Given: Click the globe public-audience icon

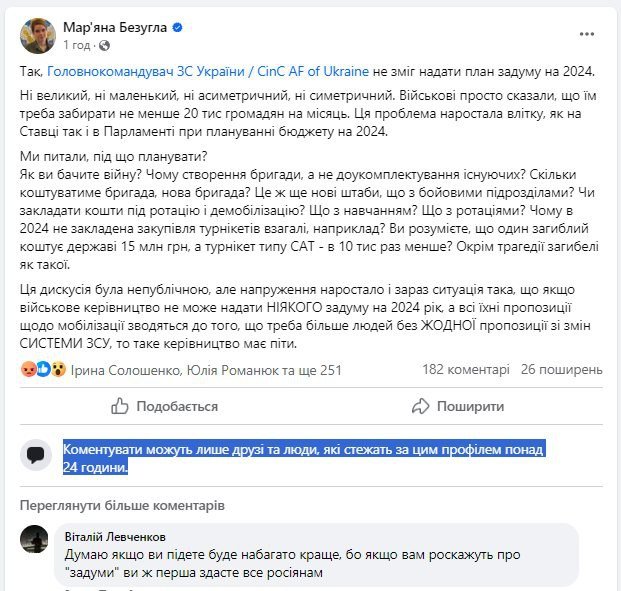Looking at the screenshot, I should point(104,46).
